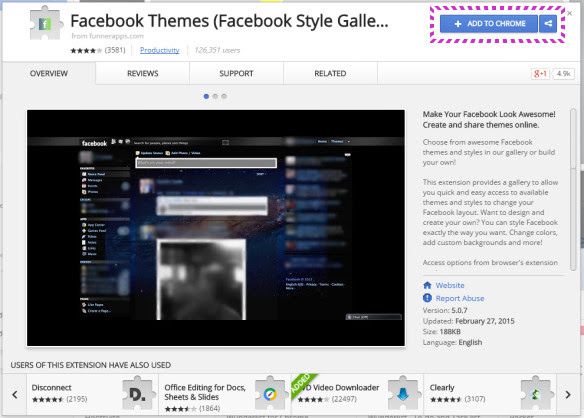Viewport: 584px width, 418px height.
Task: Click the Version: 5.0.7 text
Action: click(445, 310)
